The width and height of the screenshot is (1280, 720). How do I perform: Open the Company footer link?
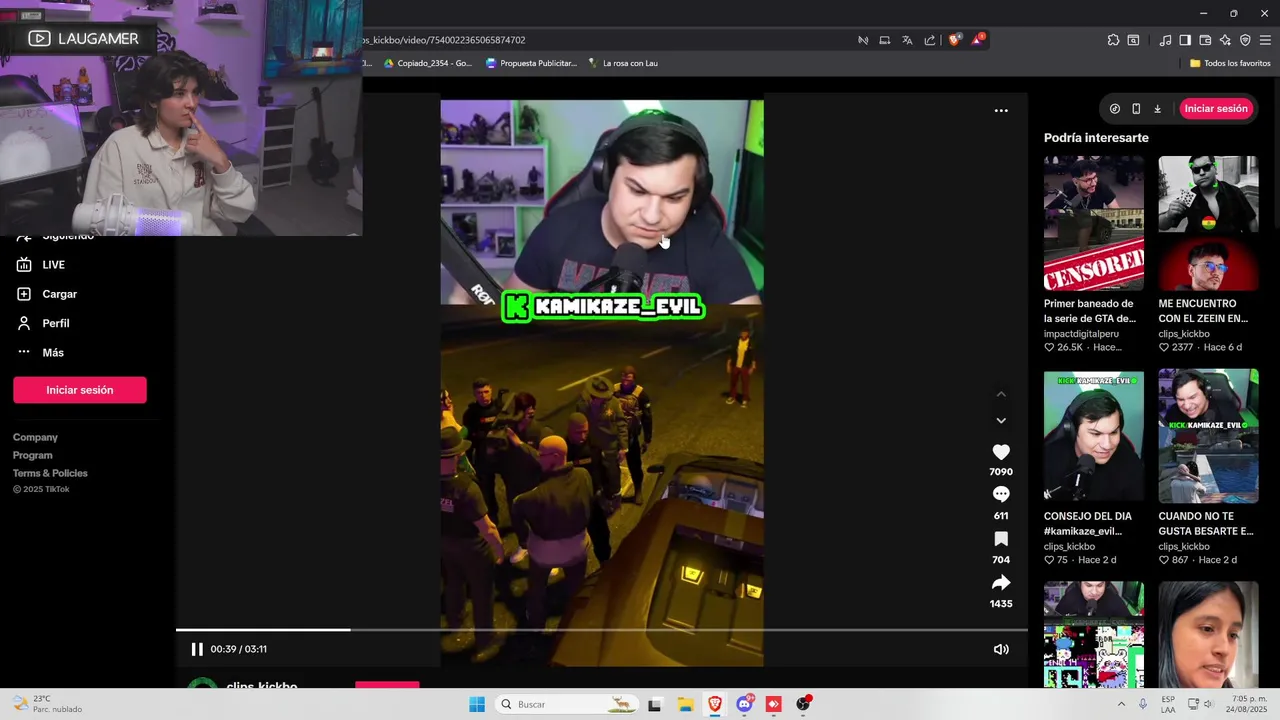[x=35, y=437]
